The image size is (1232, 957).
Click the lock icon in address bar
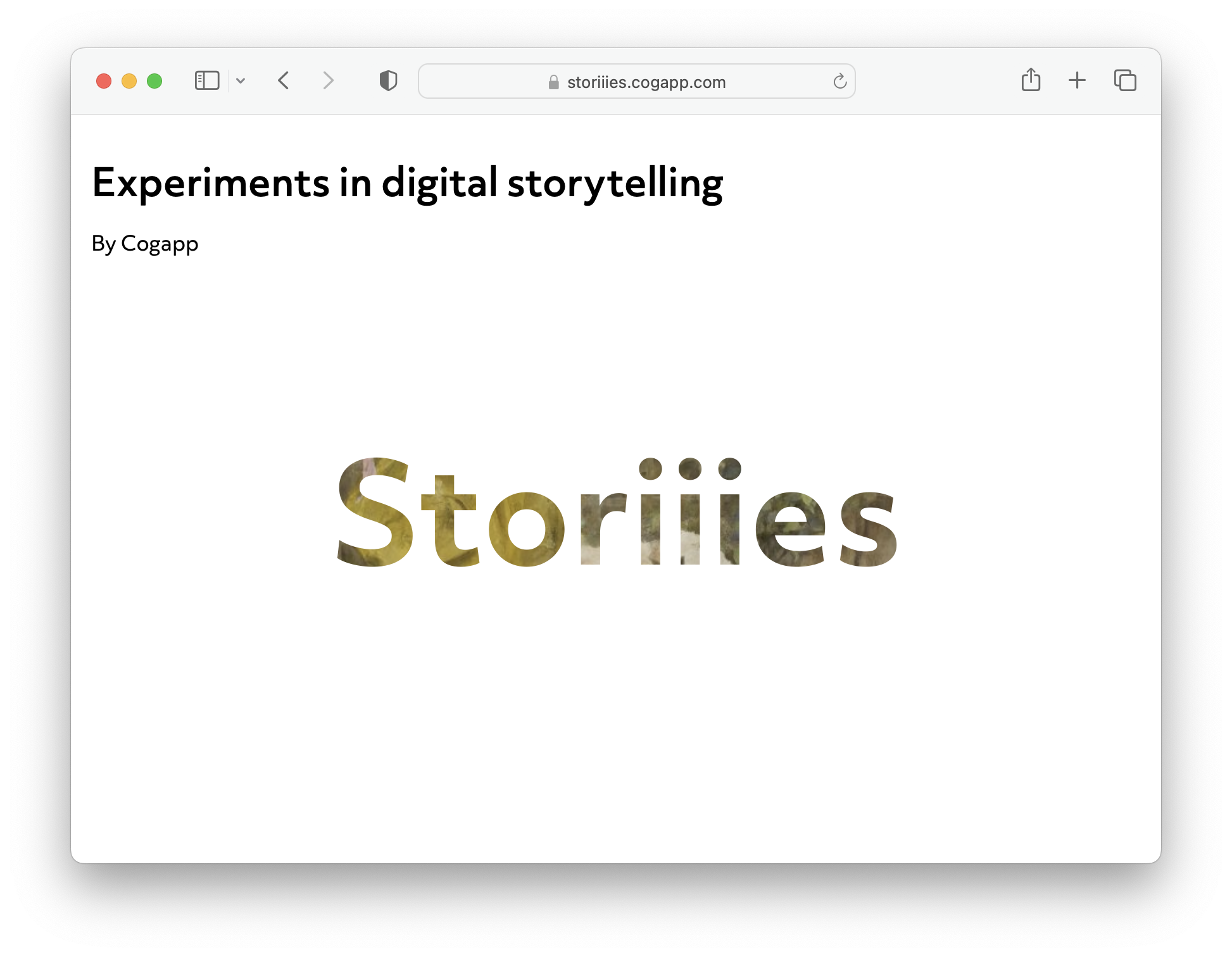554,82
